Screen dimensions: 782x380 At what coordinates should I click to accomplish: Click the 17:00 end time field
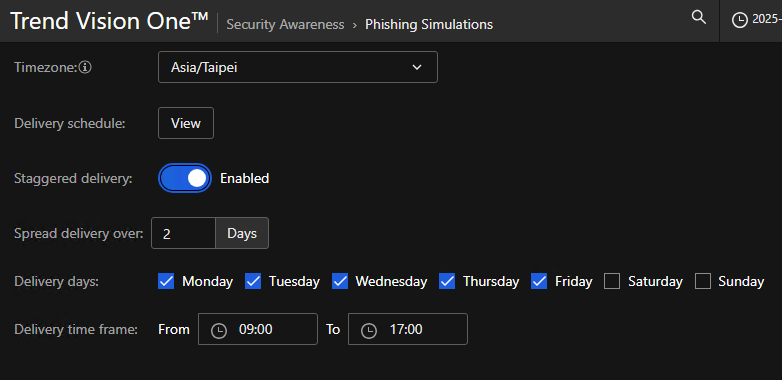pos(408,329)
